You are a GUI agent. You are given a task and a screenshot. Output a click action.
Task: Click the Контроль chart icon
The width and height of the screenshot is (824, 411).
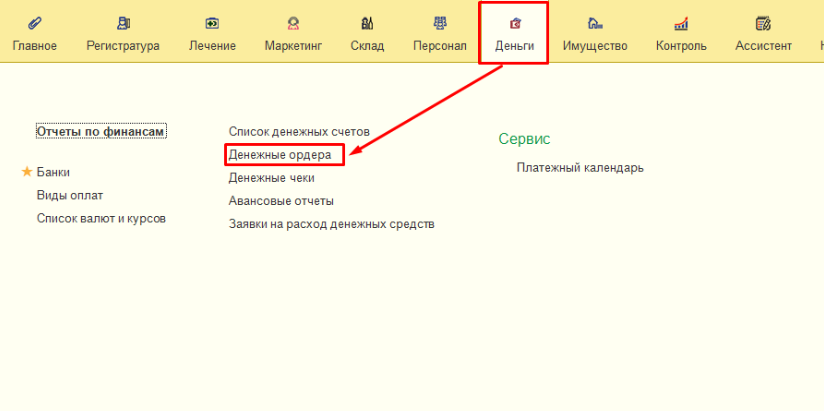click(681, 23)
